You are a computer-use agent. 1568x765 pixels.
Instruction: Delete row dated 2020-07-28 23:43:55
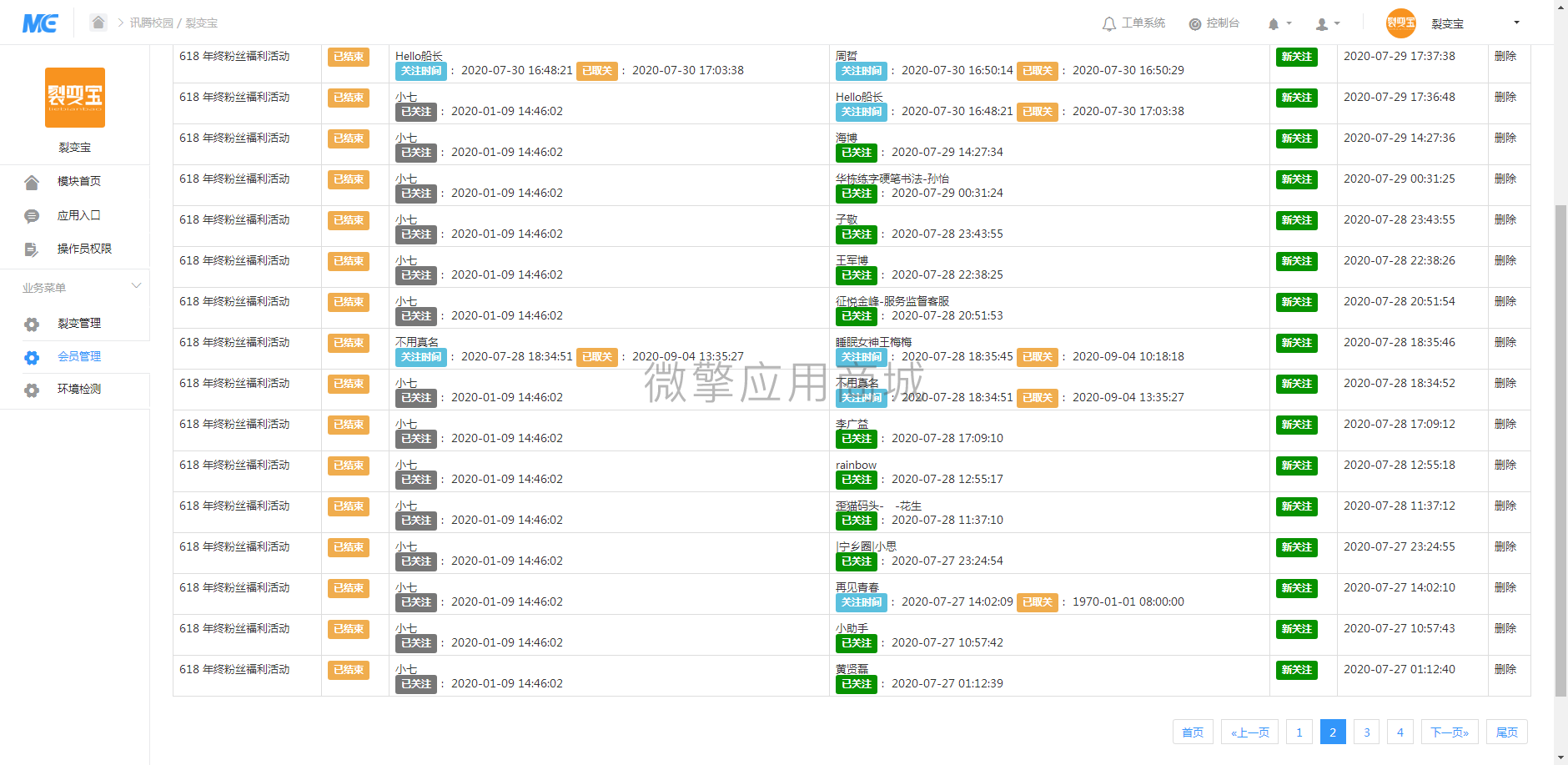click(1505, 219)
